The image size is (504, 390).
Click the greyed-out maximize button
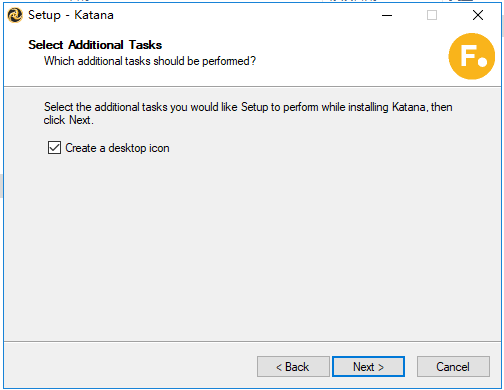point(432,15)
